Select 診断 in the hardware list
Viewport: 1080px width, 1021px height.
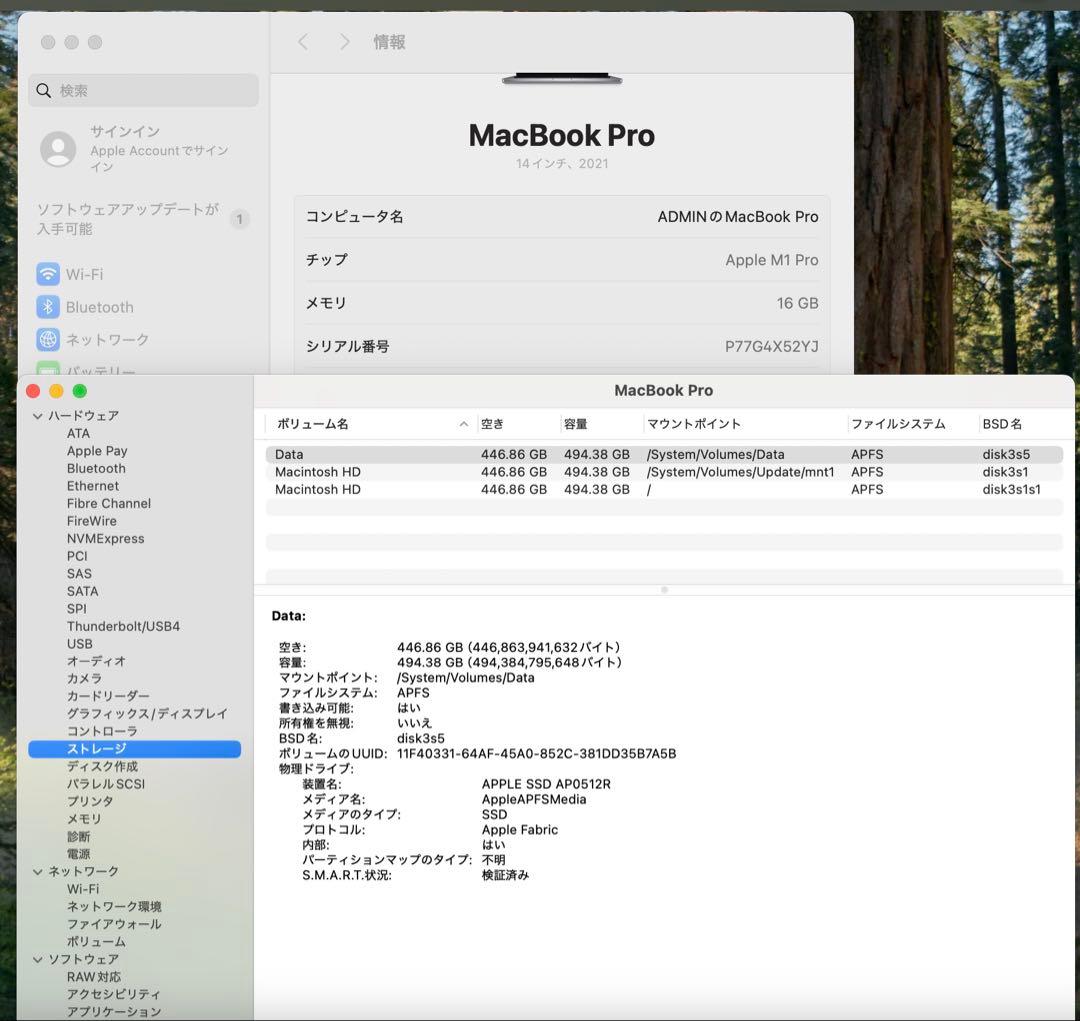[x=79, y=836]
